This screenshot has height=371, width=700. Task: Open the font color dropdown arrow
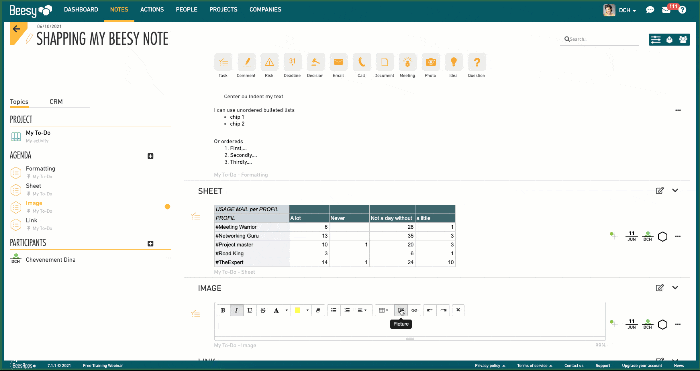pyautogui.click(x=286, y=310)
